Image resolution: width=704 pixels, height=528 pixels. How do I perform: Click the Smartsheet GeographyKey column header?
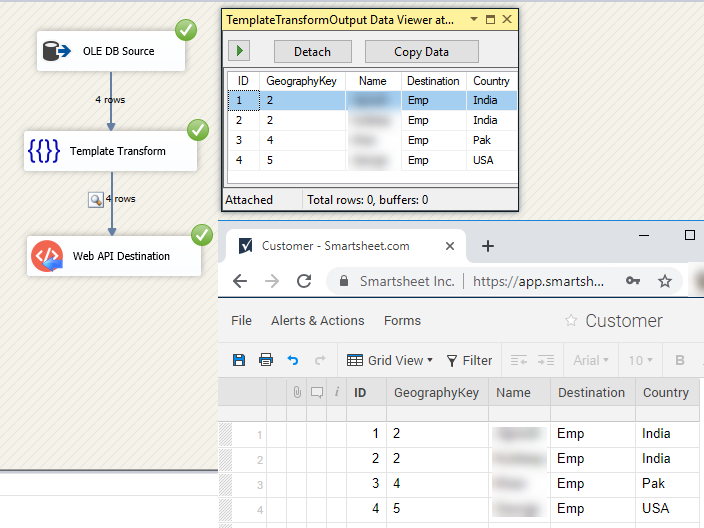coord(437,392)
